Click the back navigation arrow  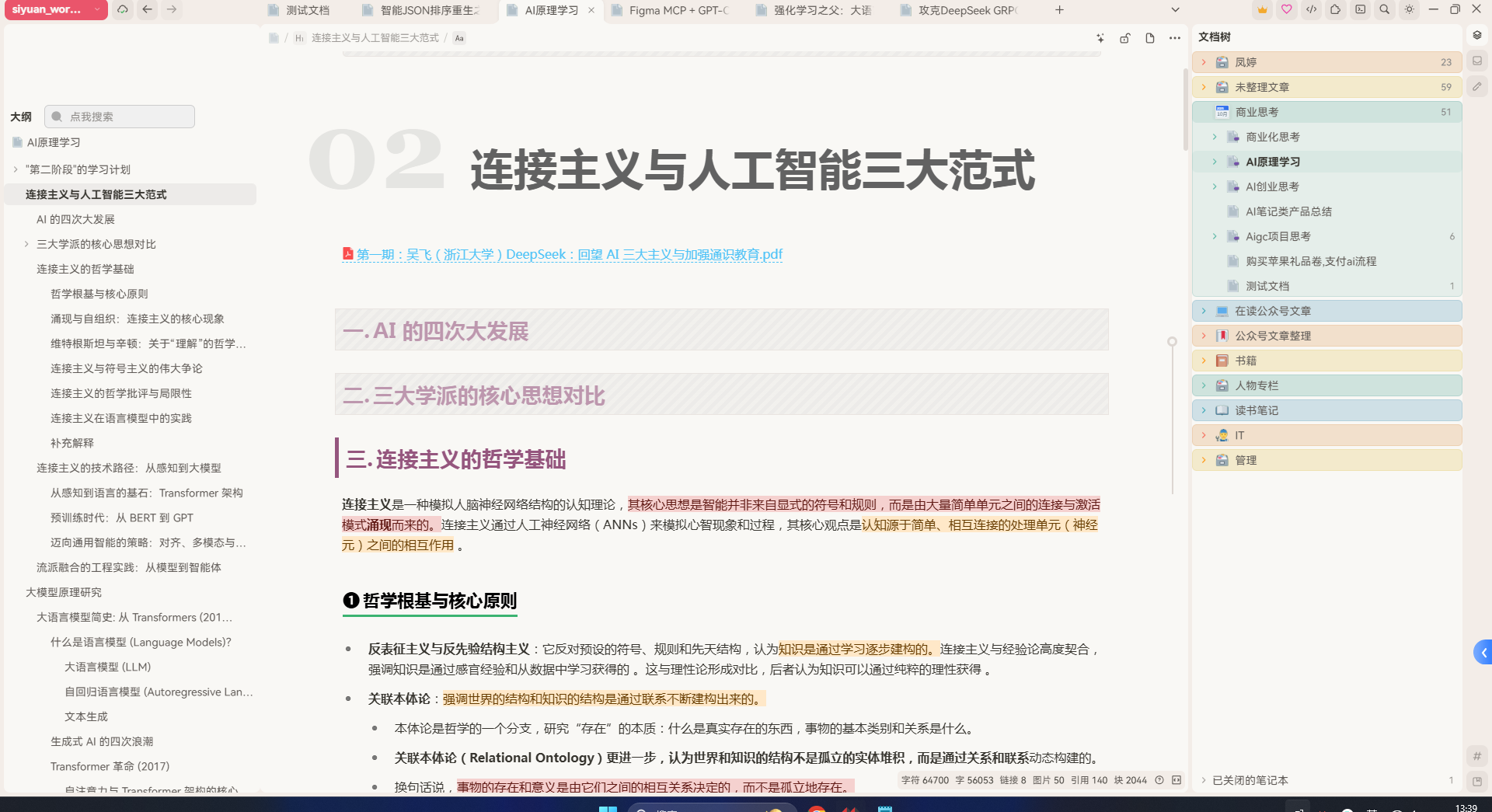click(x=147, y=10)
